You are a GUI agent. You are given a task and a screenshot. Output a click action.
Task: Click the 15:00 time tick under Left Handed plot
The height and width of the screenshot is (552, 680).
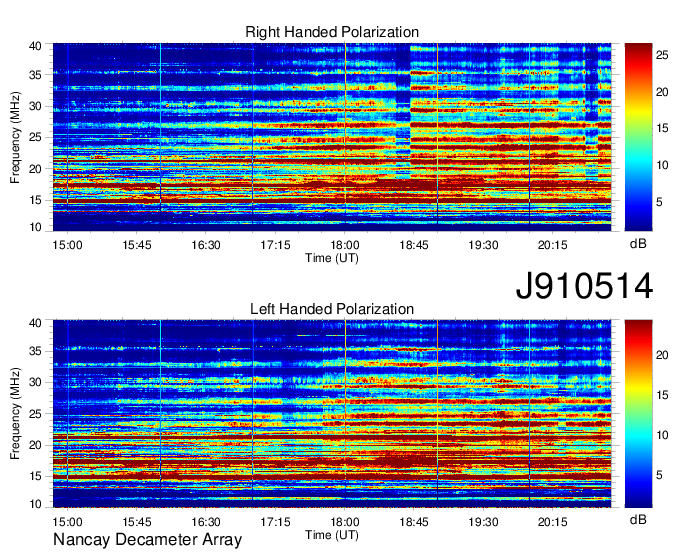68,522
